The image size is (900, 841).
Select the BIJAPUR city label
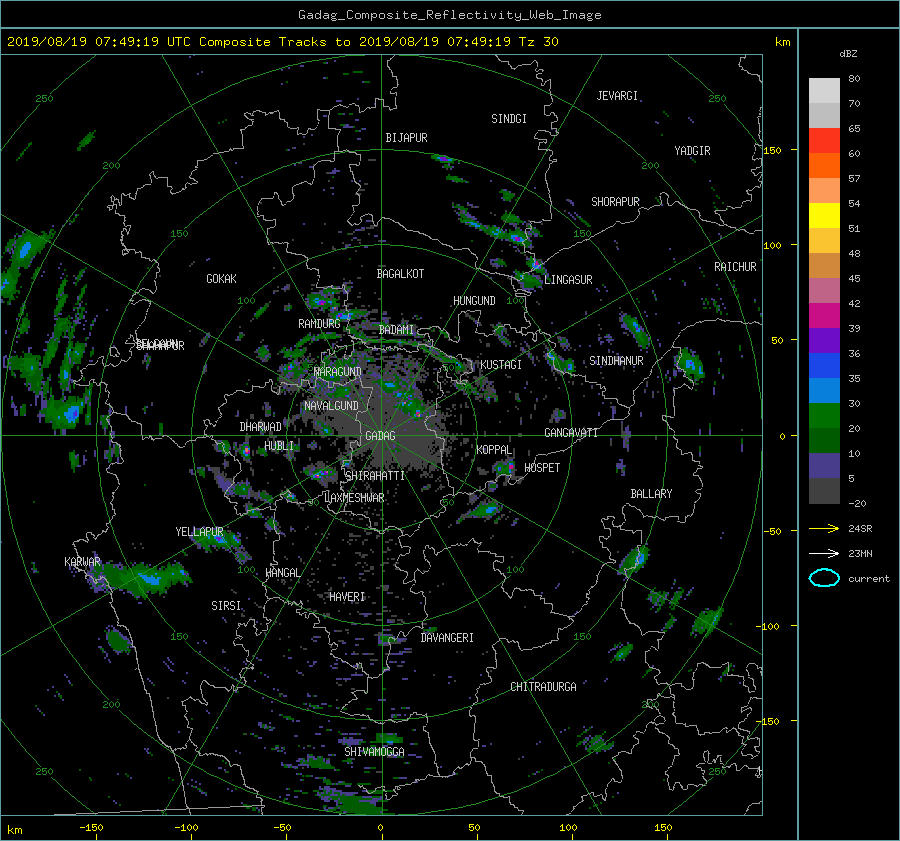[406, 138]
